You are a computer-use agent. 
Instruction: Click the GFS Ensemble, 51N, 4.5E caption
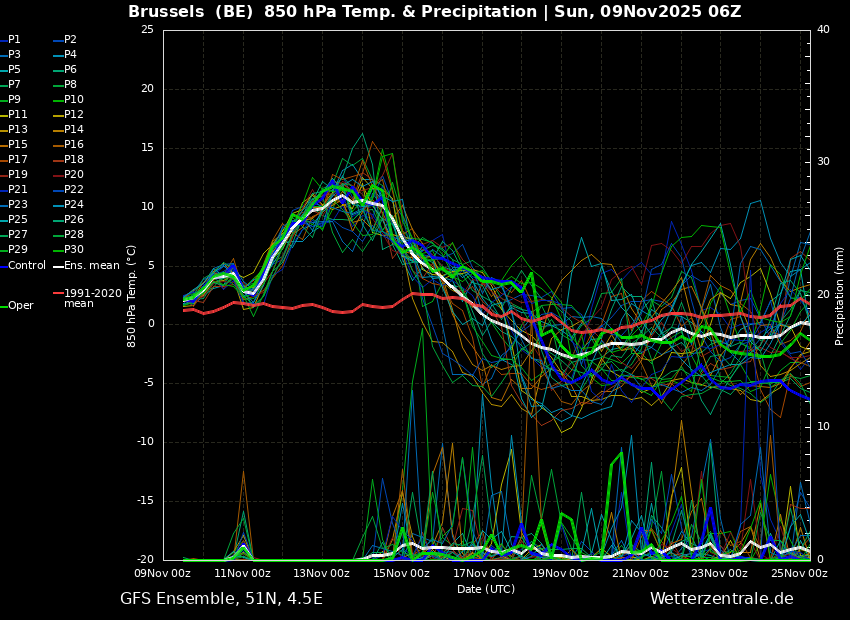point(221,599)
